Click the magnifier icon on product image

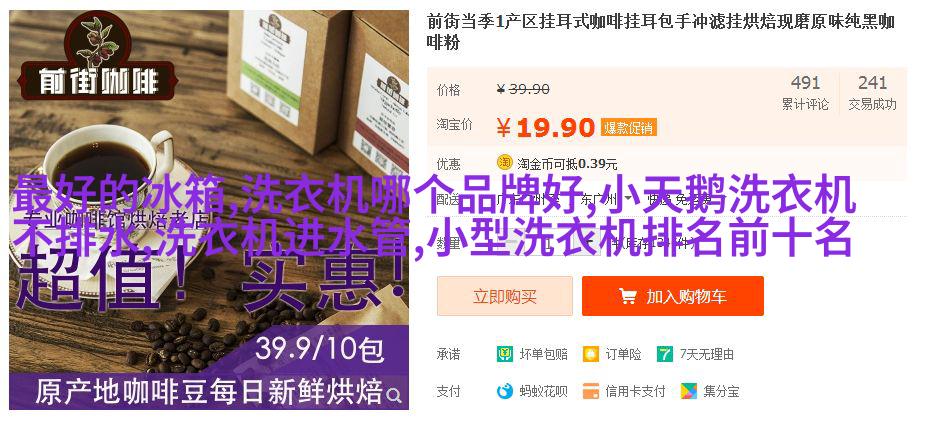pyautogui.click(x=394, y=394)
